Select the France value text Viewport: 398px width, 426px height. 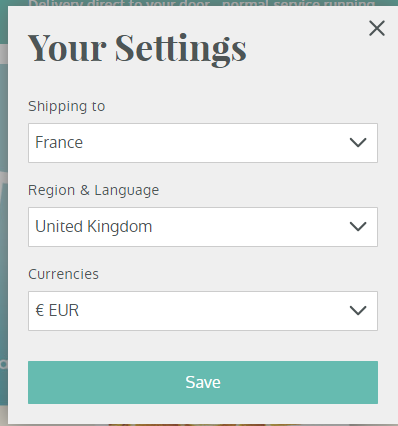pyautogui.click(x=59, y=143)
